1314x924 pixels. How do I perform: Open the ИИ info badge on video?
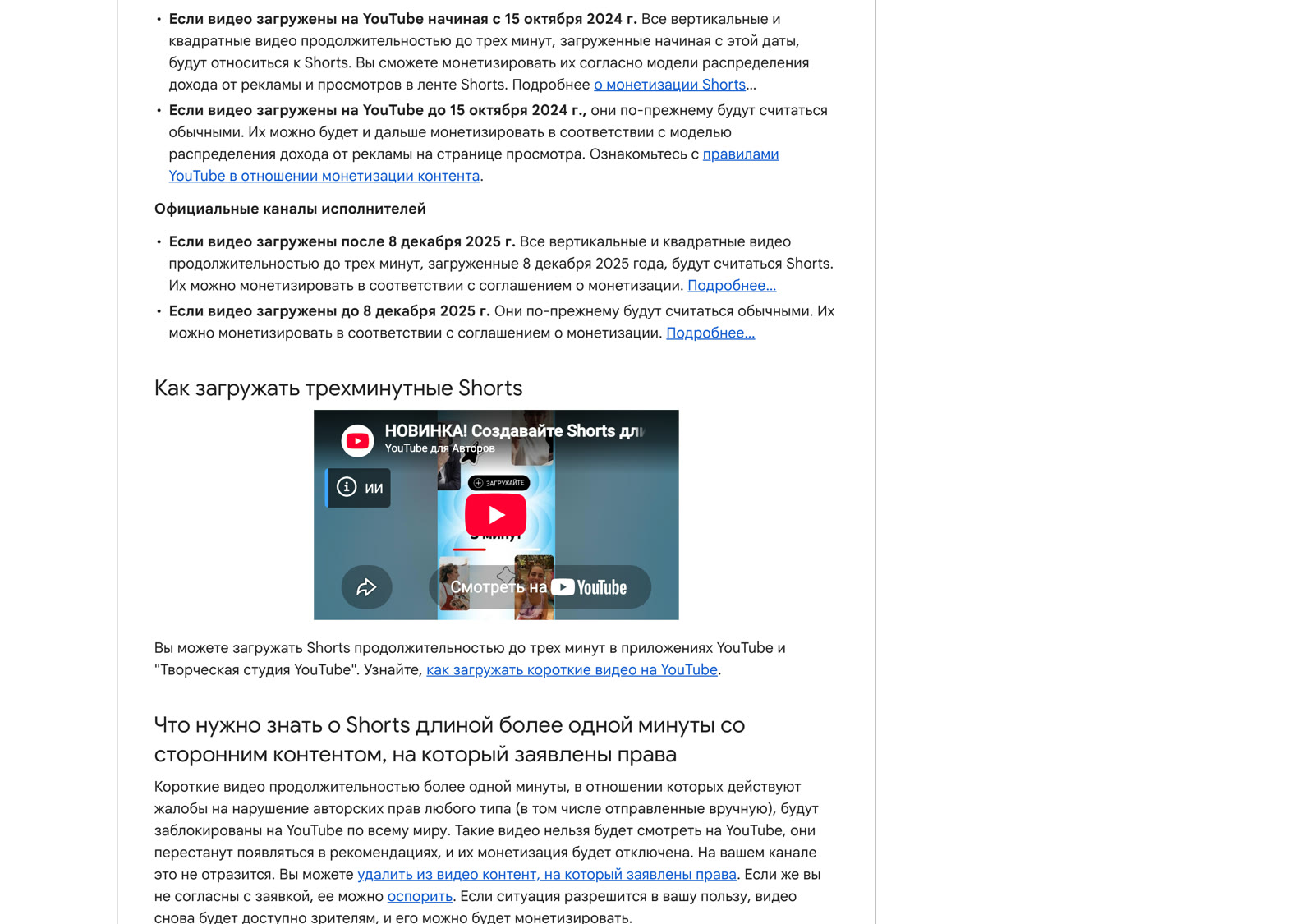pyautogui.click(x=359, y=488)
